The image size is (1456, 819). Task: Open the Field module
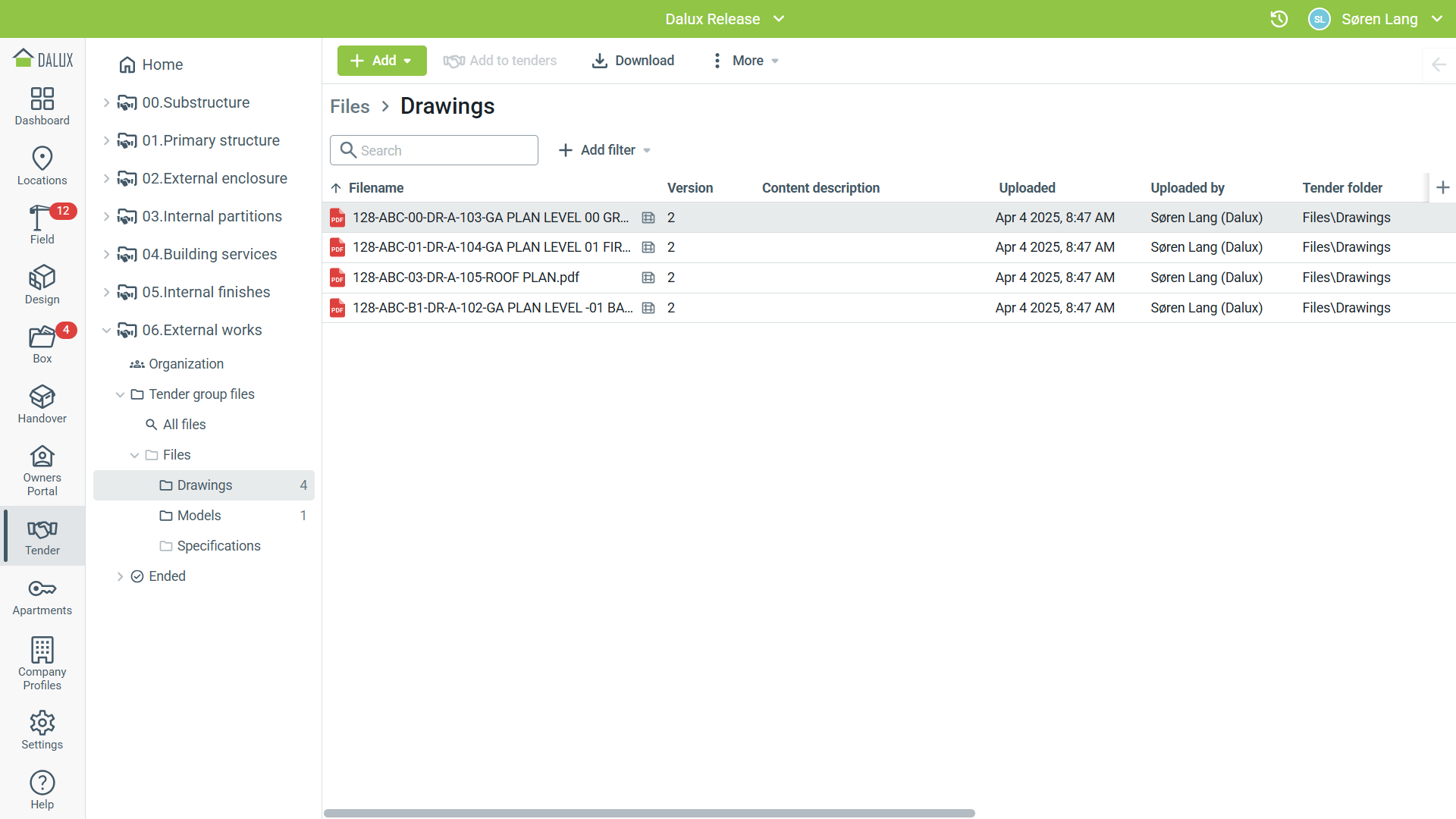[x=42, y=225]
